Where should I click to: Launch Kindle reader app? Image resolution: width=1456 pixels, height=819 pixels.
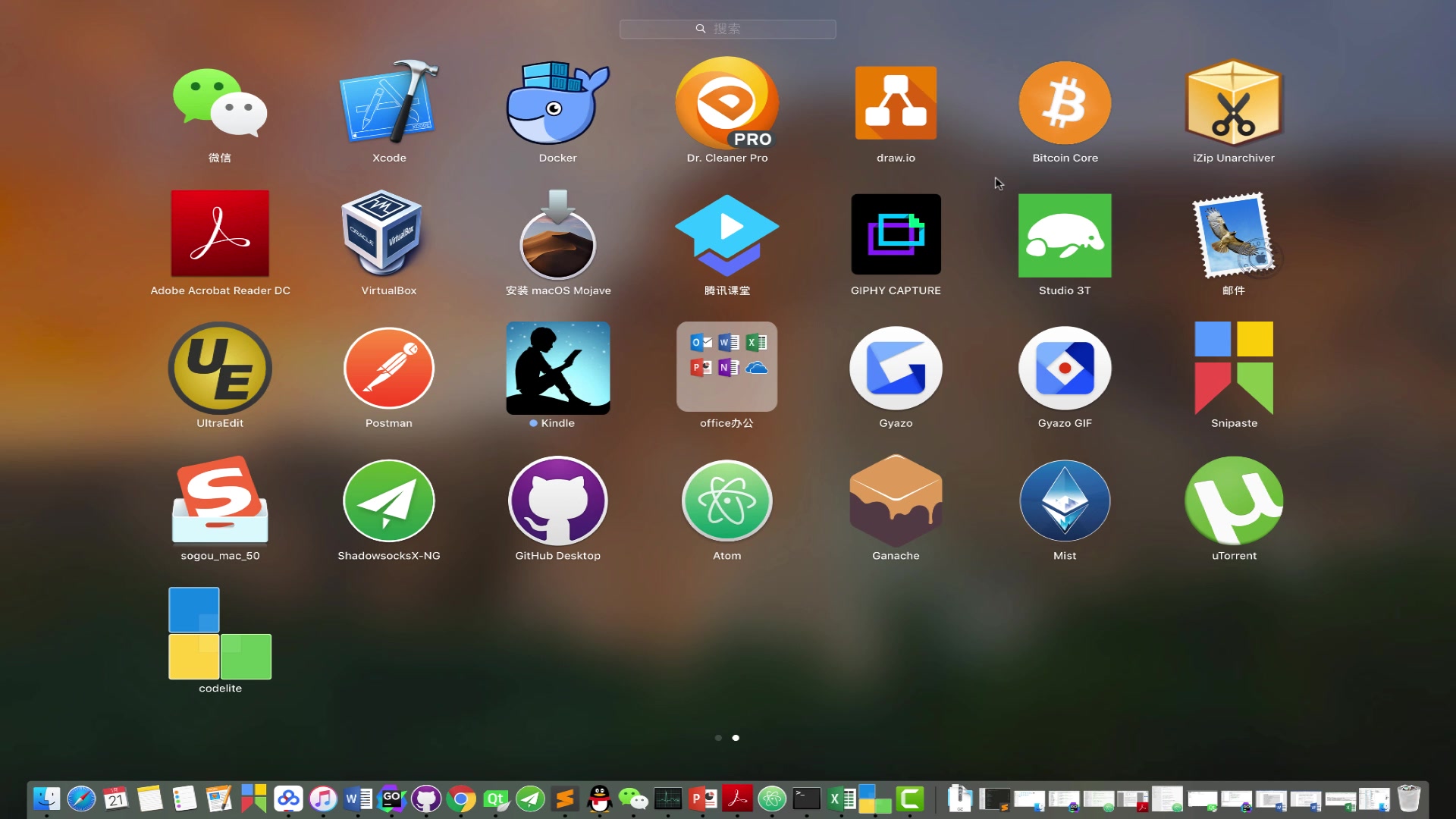557,369
